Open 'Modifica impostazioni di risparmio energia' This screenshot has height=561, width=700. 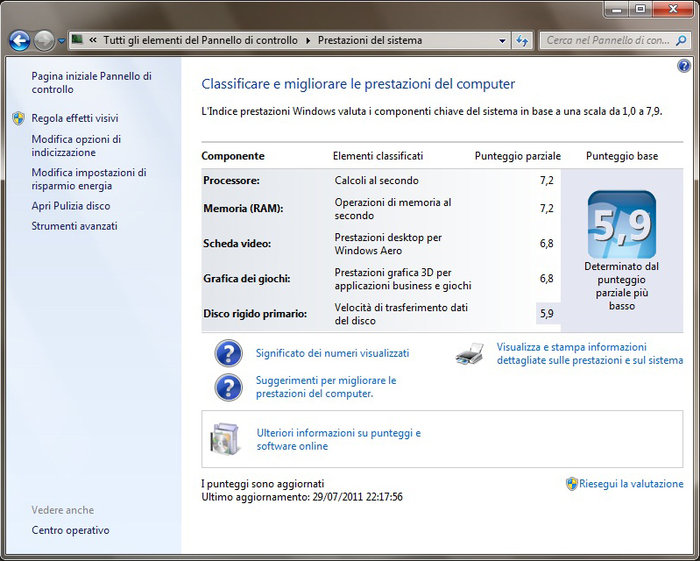click(89, 179)
